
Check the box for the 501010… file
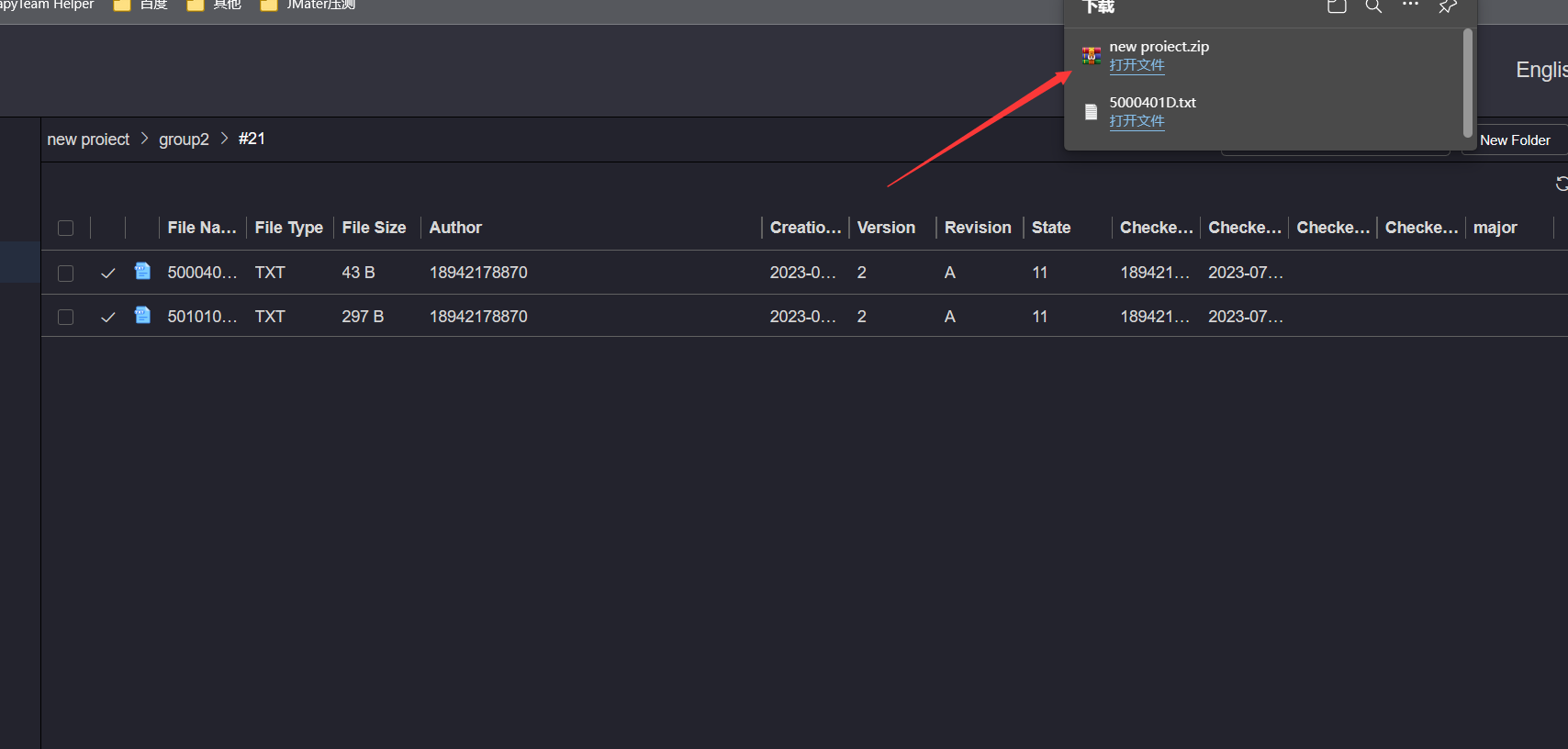65,317
